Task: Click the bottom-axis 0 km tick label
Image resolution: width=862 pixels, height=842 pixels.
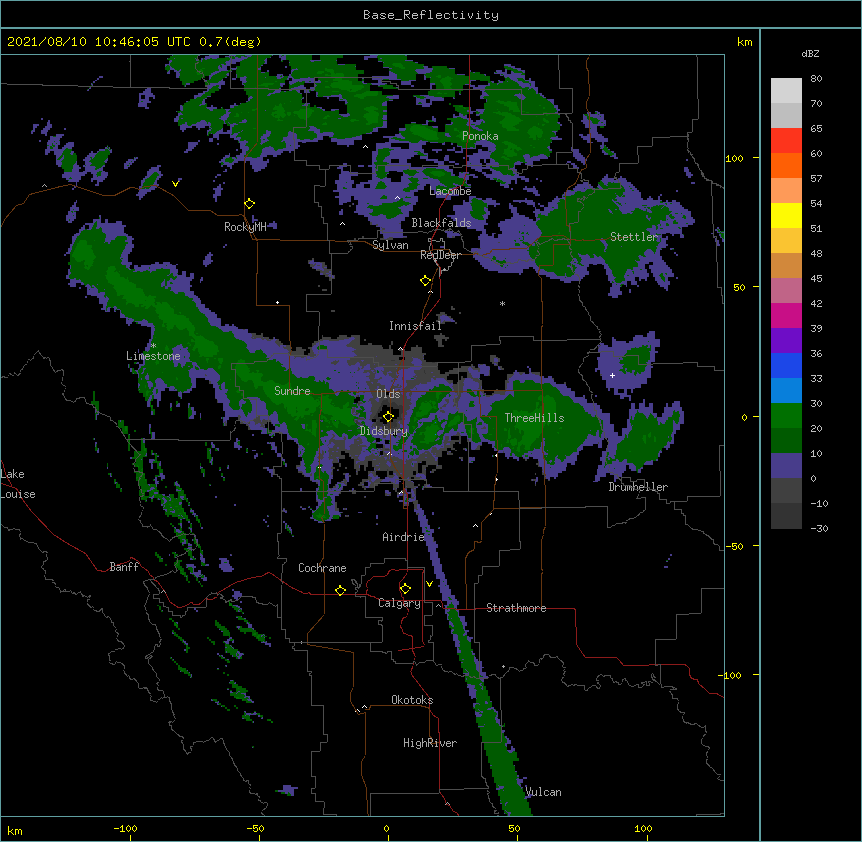Action: [x=386, y=828]
